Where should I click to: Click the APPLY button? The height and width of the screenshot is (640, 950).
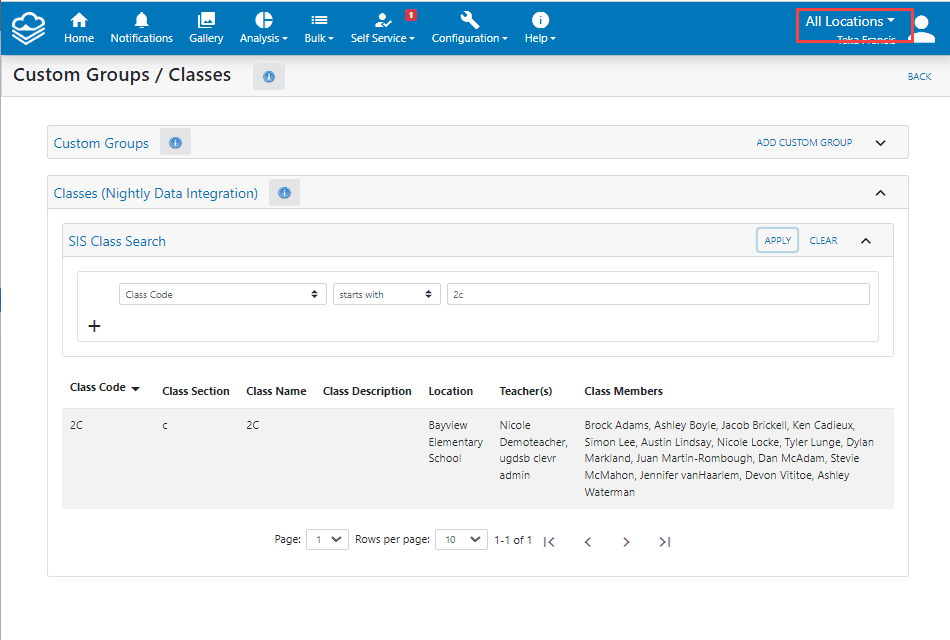pos(777,241)
